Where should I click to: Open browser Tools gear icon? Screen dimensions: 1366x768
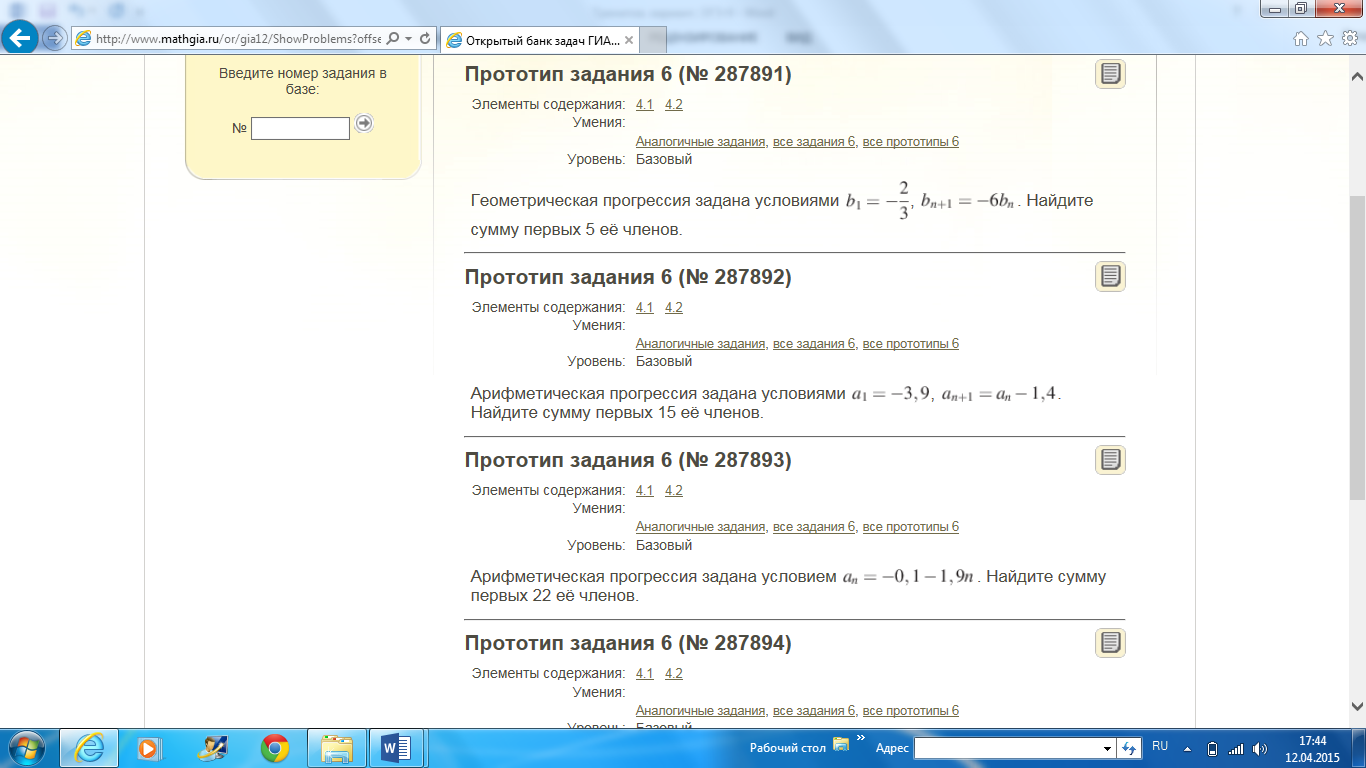tap(1349, 38)
